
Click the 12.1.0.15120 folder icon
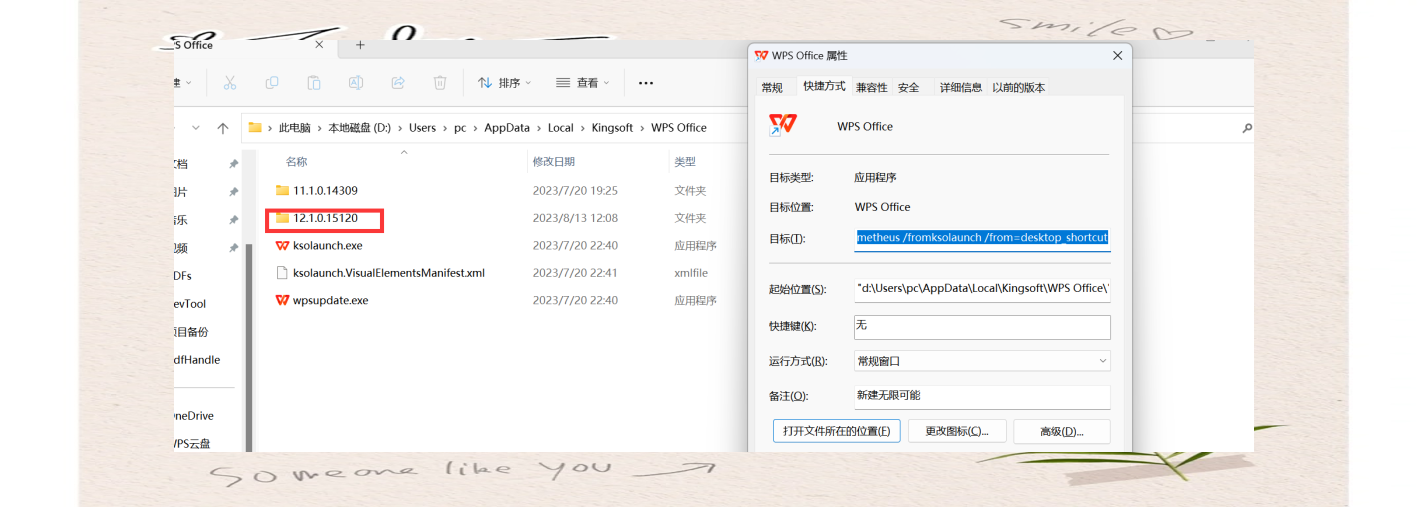282,217
